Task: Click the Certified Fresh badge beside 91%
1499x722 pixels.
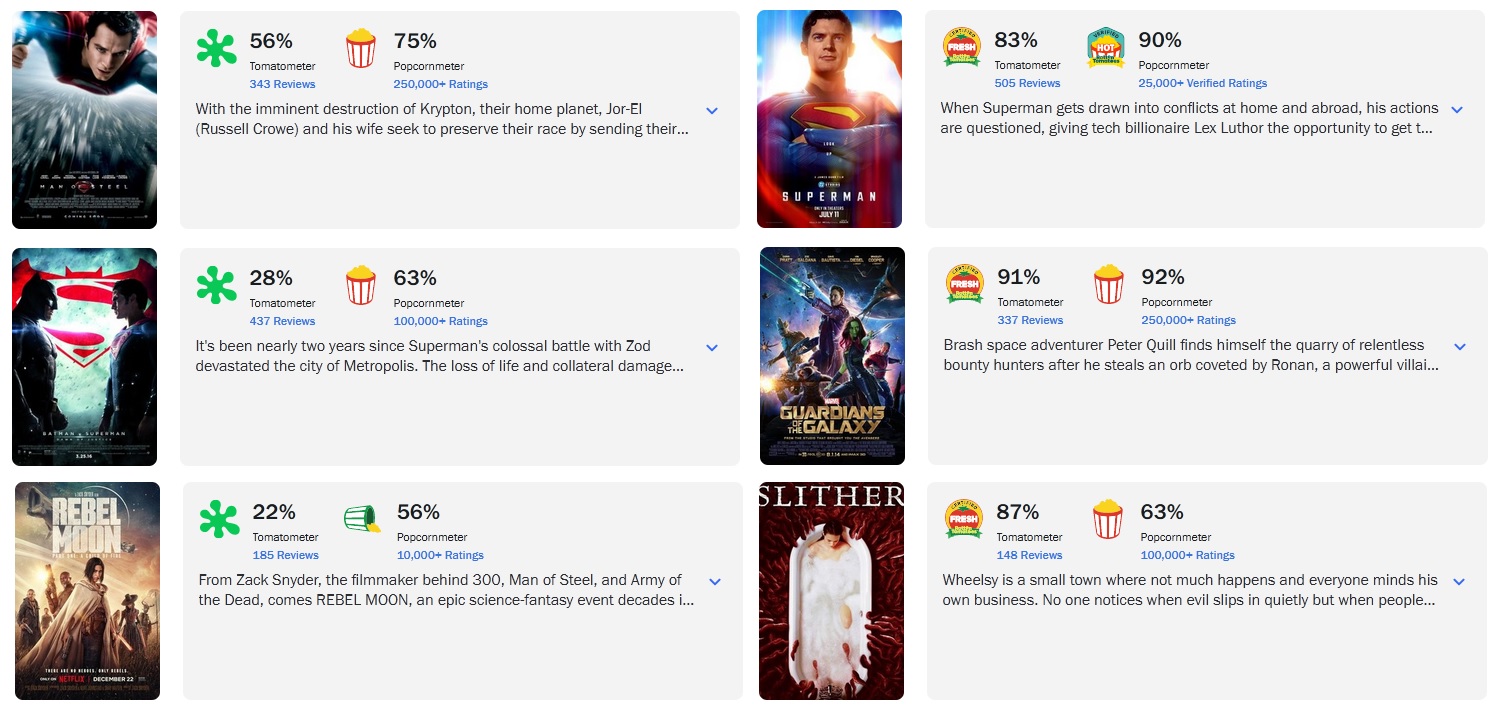Action: [965, 285]
